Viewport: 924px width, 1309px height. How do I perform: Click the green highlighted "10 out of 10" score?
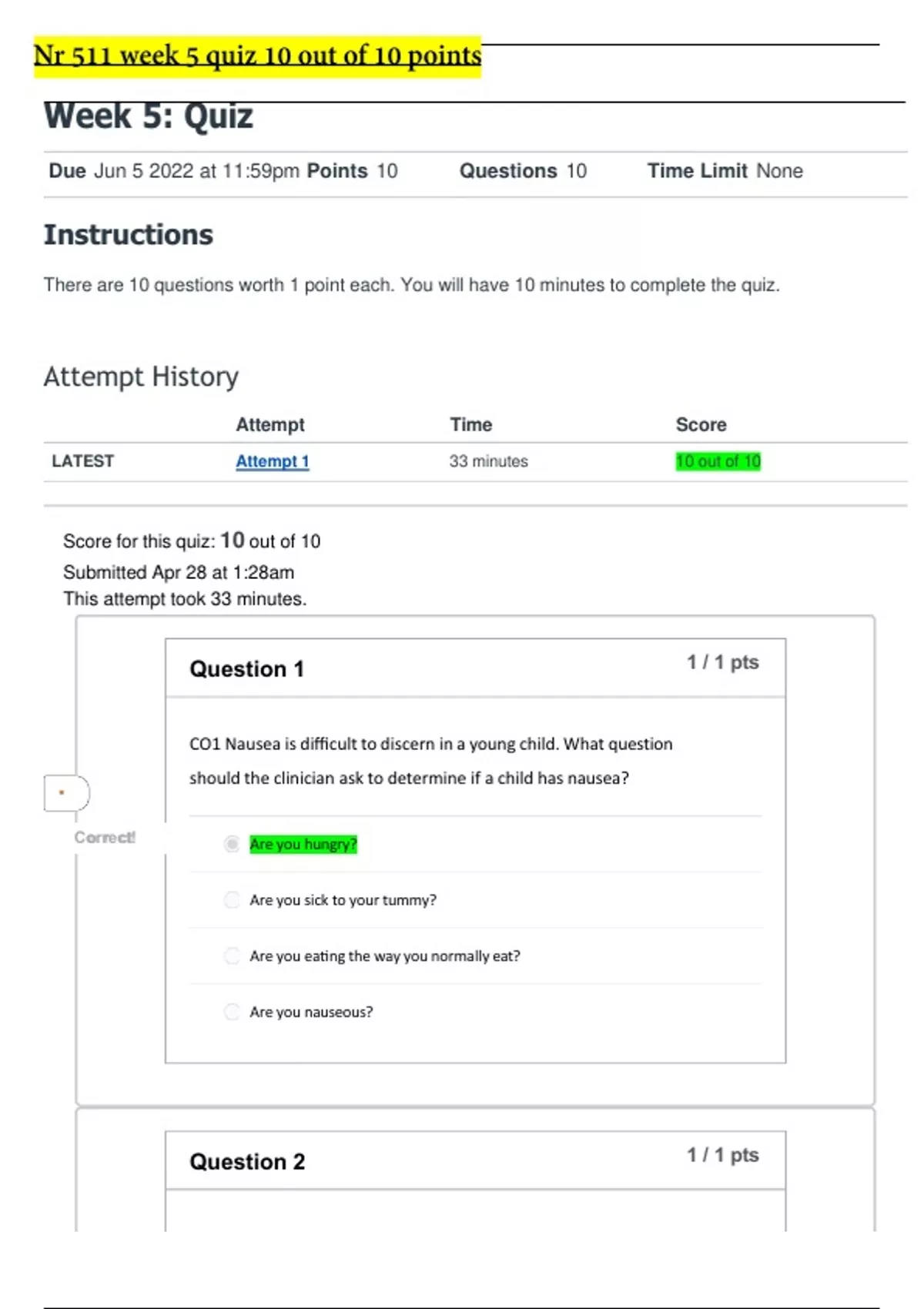coord(718,461)
